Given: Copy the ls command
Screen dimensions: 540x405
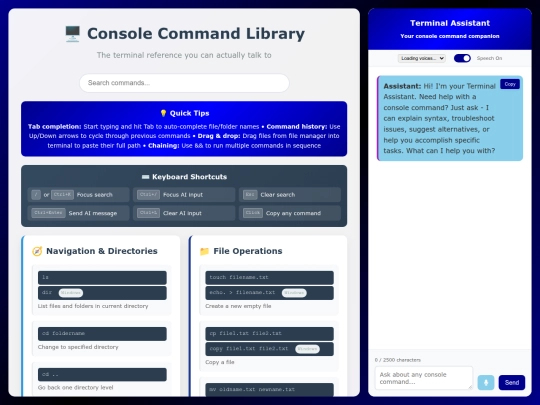Looking at the screenshot, I should [102, 278].
